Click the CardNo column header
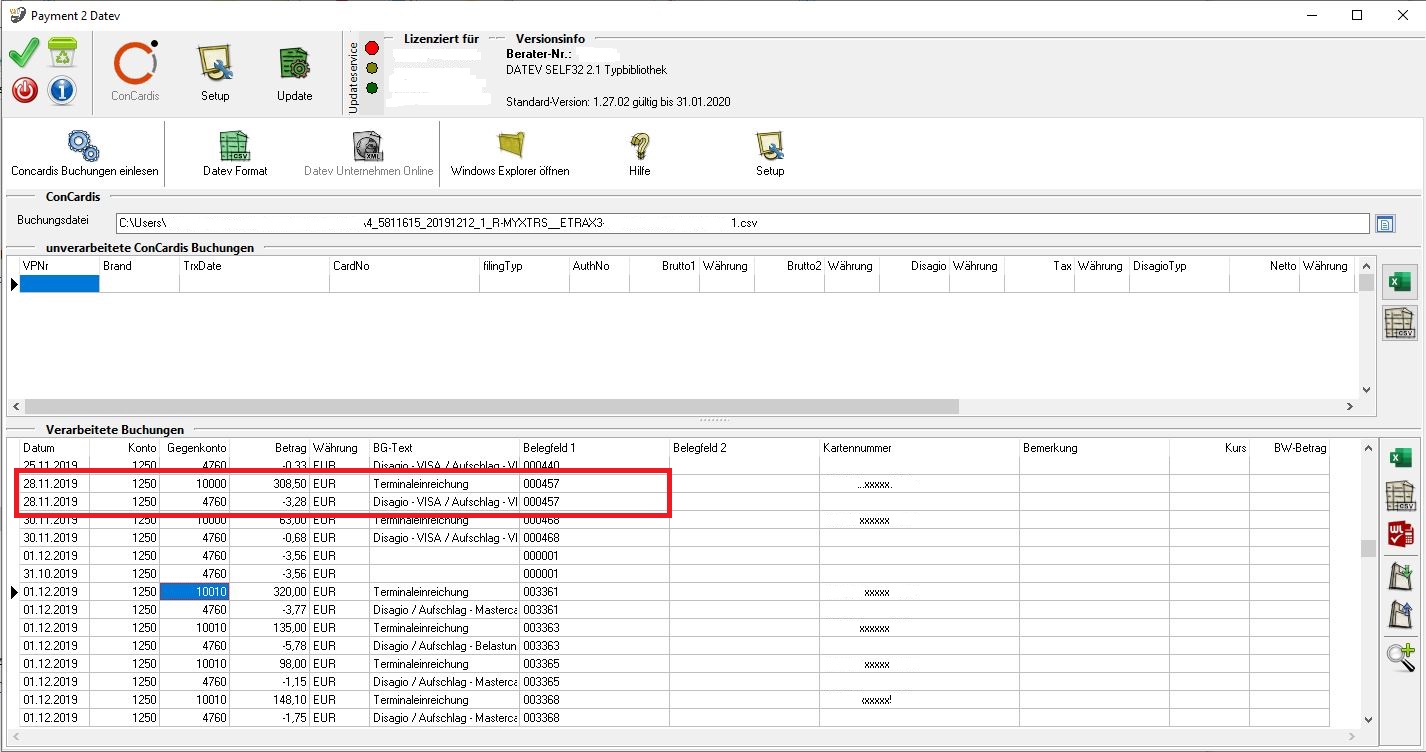The width and height of the screenshot is (1426, 752). tap(405, 266)
